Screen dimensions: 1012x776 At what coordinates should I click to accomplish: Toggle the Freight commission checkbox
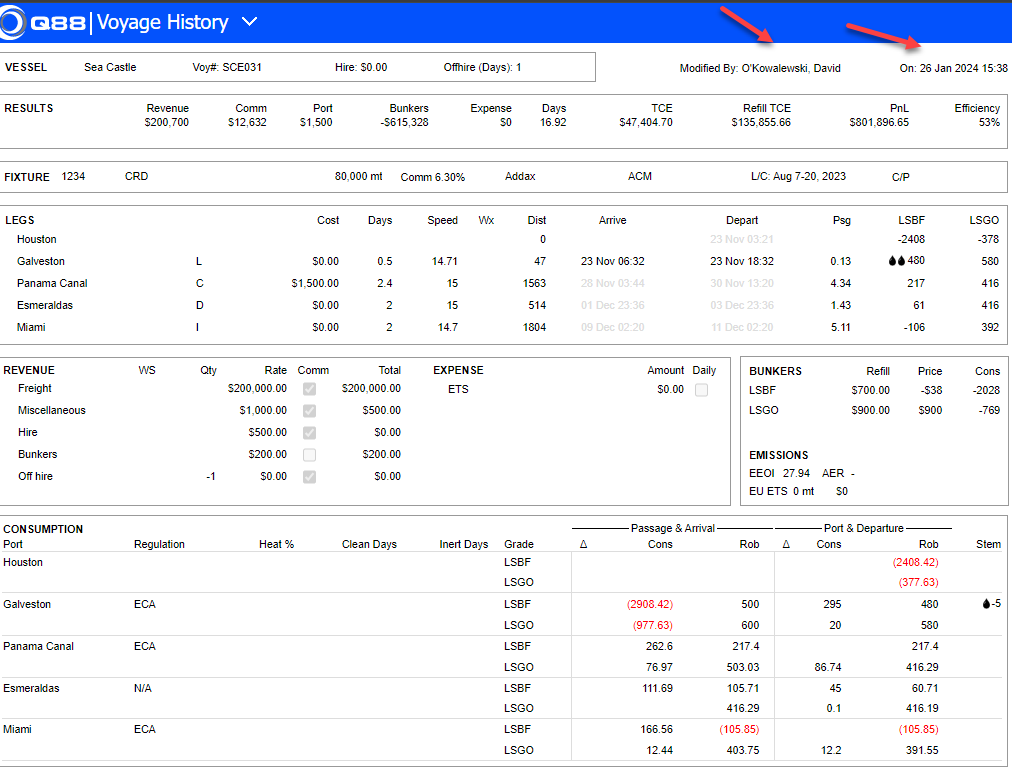pyautogui.click(x=310, y=389)
